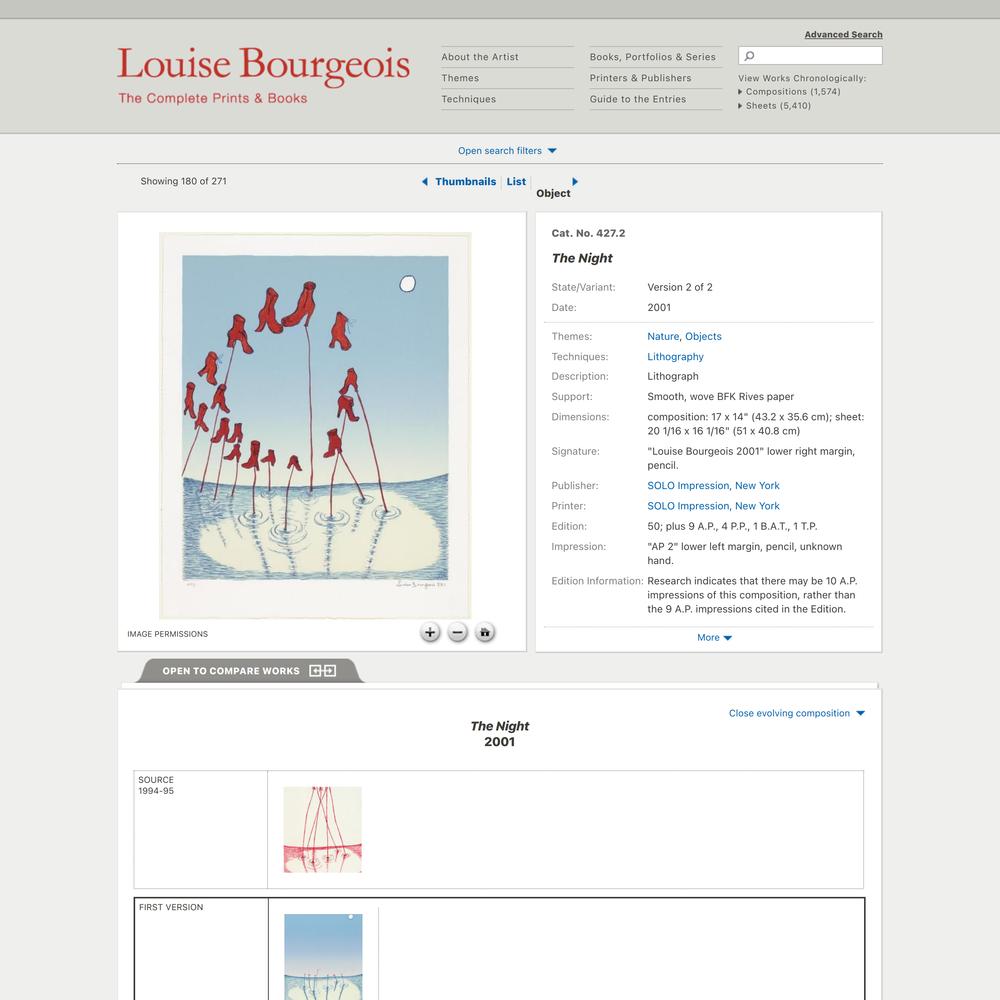Screen dimensions: 1000x1000
Task: Click 'Showing 180 of 271' text
Action: 184,181
